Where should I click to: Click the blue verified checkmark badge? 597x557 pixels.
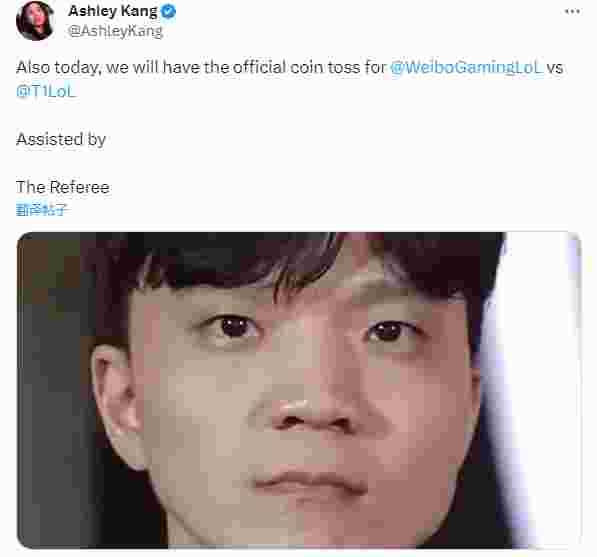tap(168, 12)
